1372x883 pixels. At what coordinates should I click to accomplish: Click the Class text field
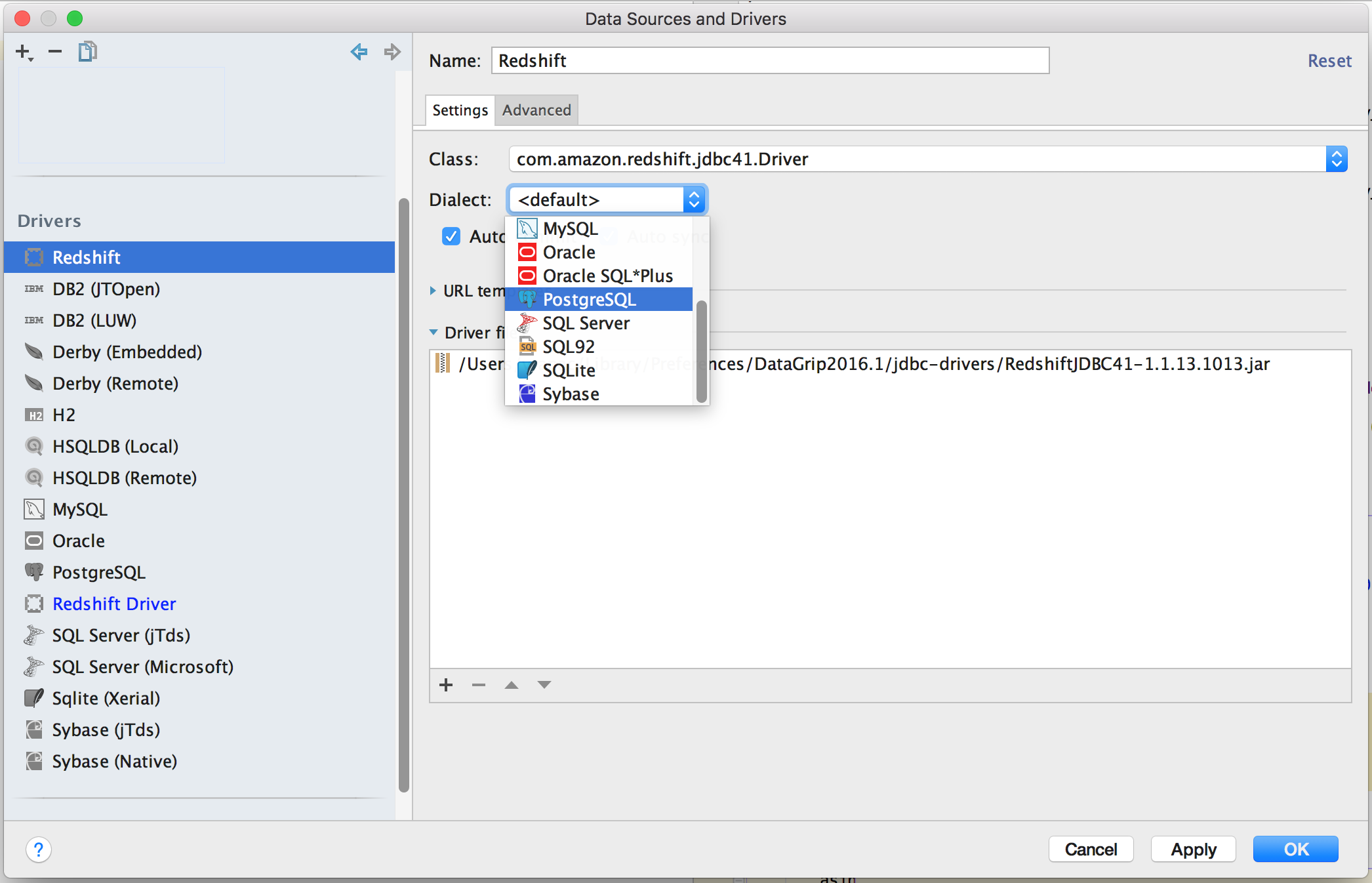[x=917, y=159]
